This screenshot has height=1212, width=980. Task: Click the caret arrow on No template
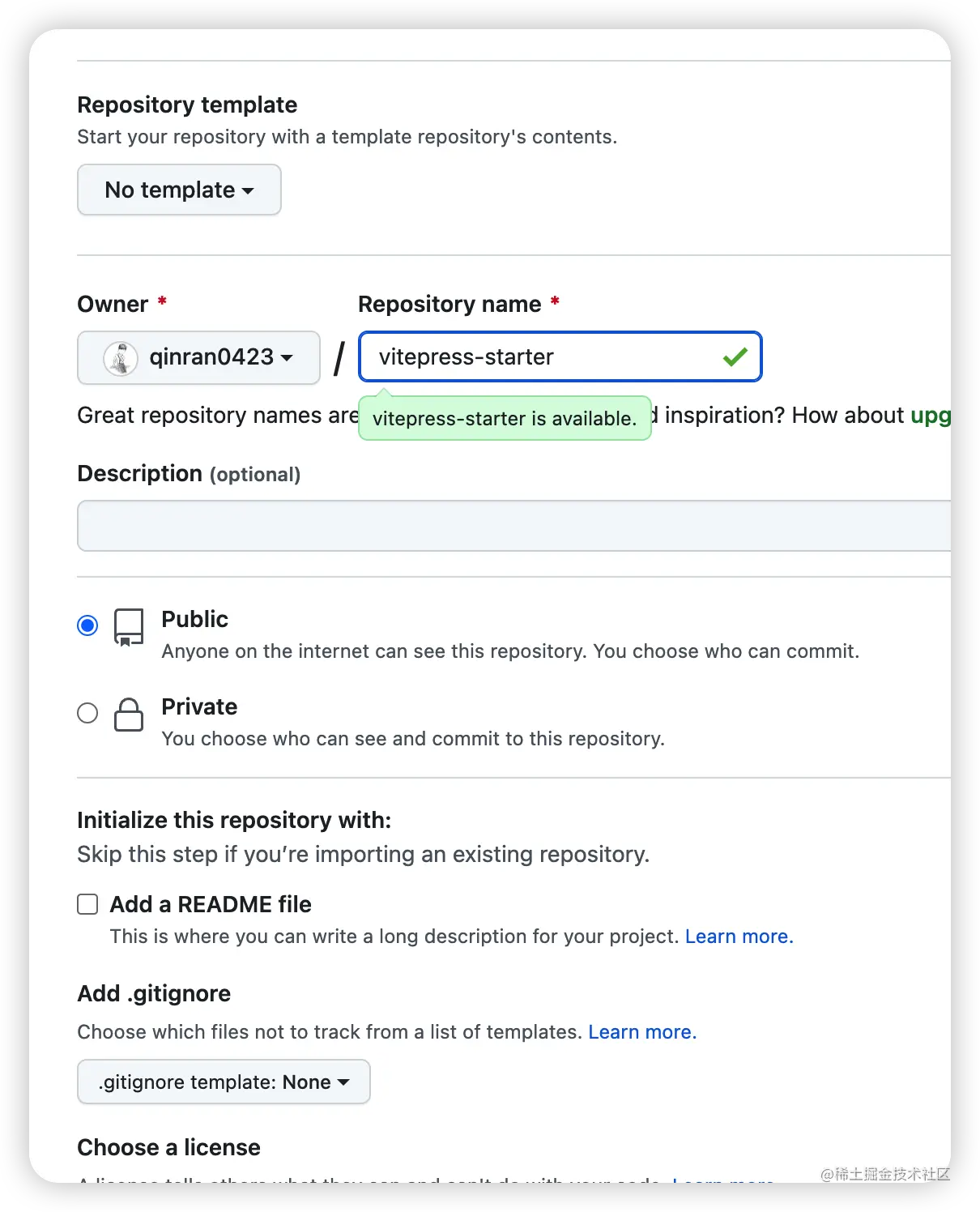point(248,191)
